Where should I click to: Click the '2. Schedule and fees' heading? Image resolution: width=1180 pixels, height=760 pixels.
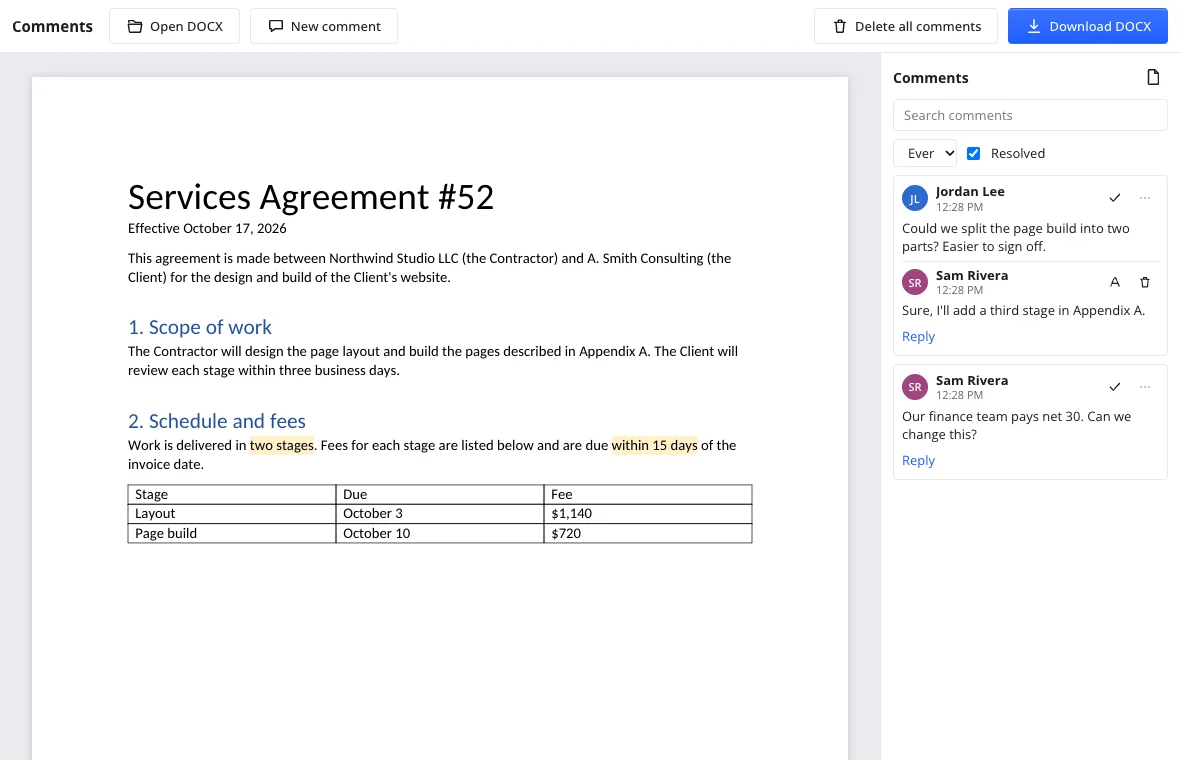(x=217, y=421)
